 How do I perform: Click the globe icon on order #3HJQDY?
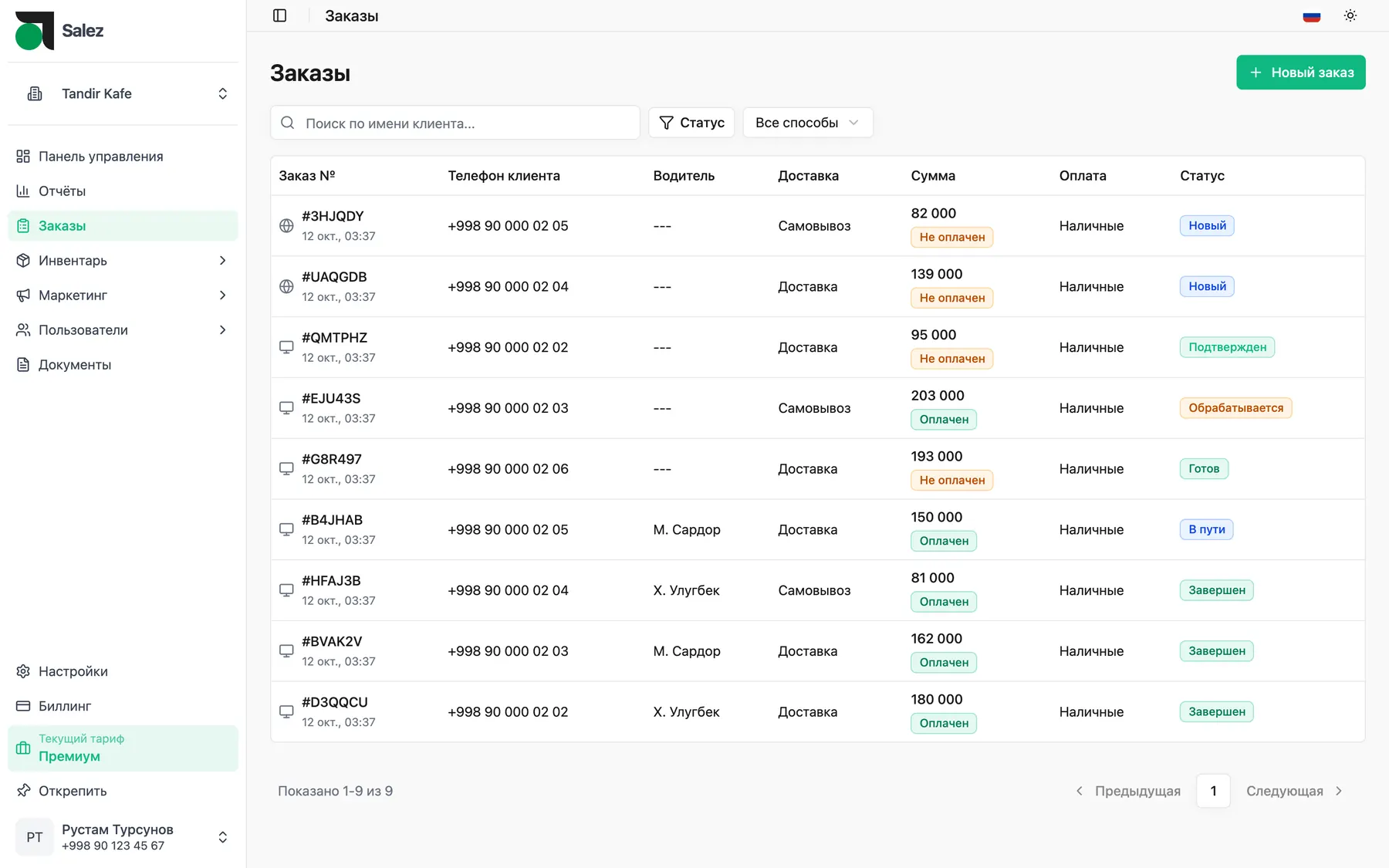click(286, 226)
